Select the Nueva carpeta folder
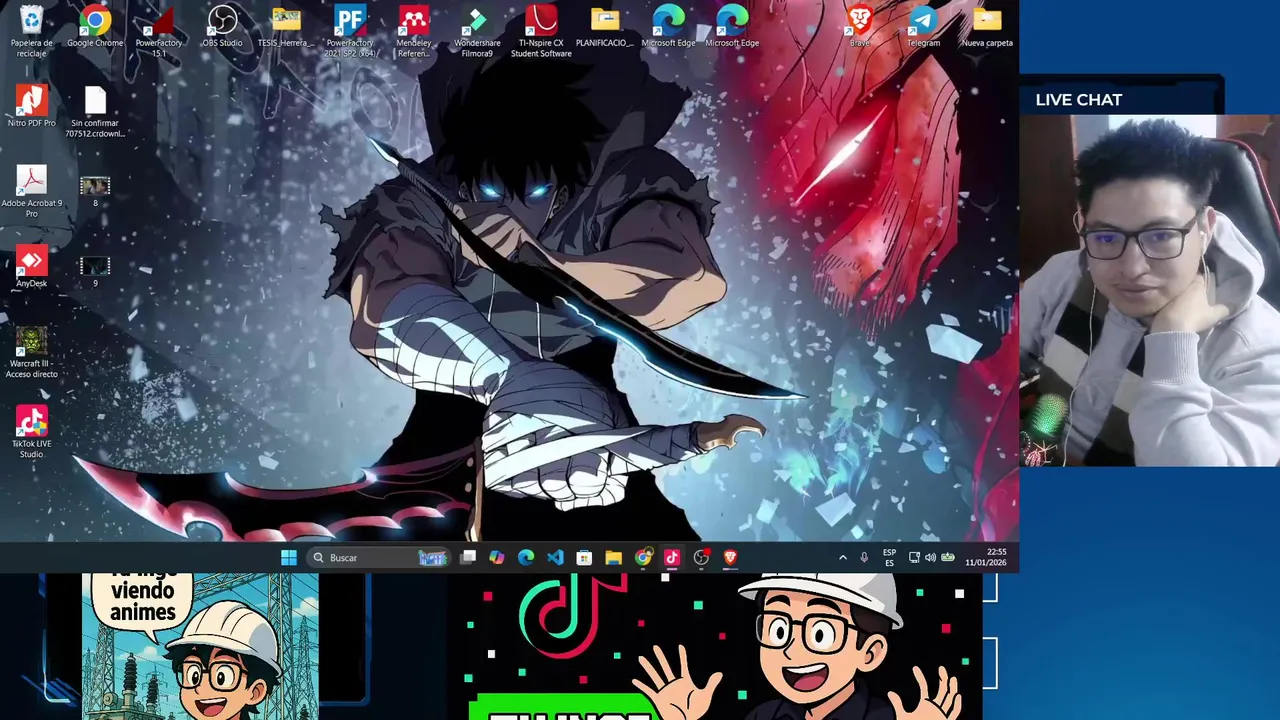1280x720 pixels. [987, 26]
